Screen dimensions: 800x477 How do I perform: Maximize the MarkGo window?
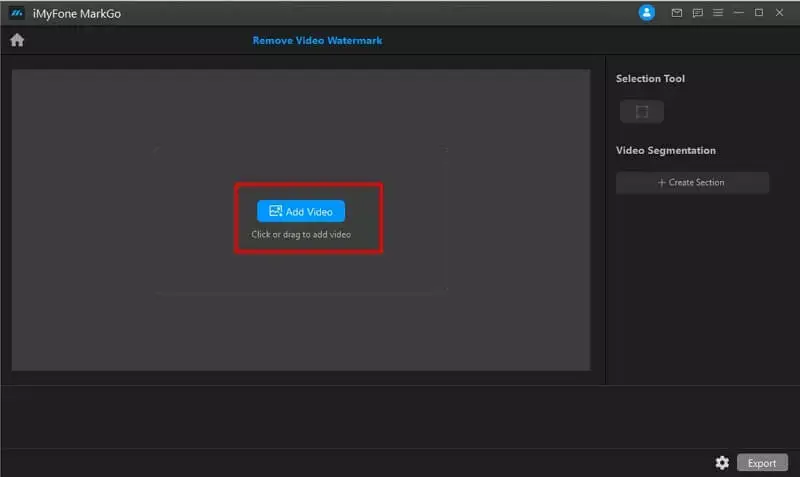[x=759, y=13]
